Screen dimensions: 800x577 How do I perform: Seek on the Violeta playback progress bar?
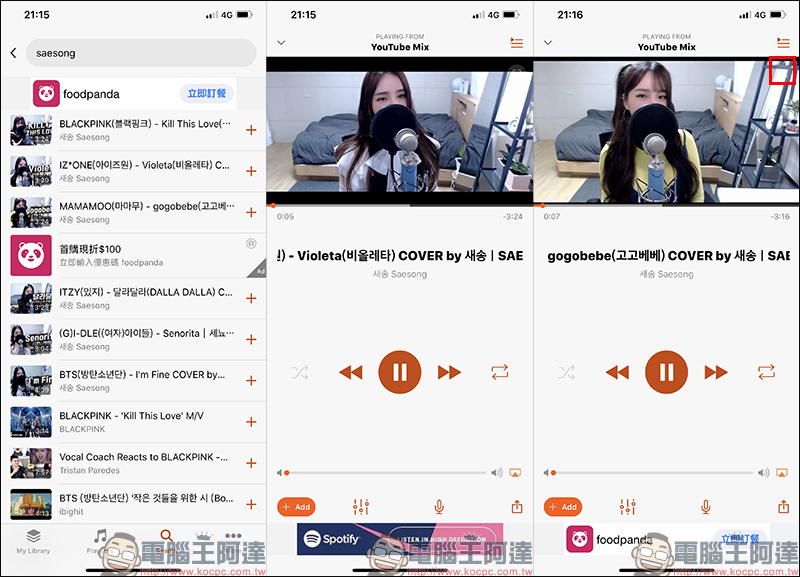[x=399, y=206]
